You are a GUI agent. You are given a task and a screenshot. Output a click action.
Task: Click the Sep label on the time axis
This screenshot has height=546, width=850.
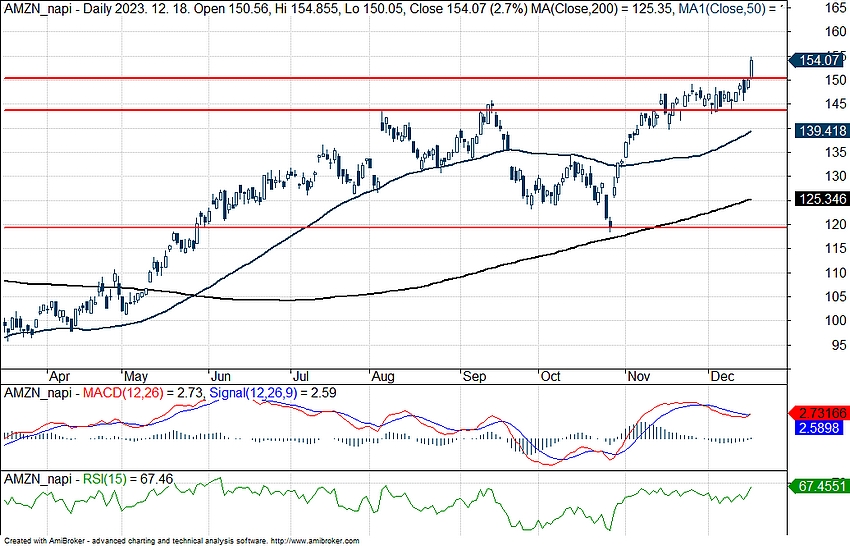click(x=474, y=376)
